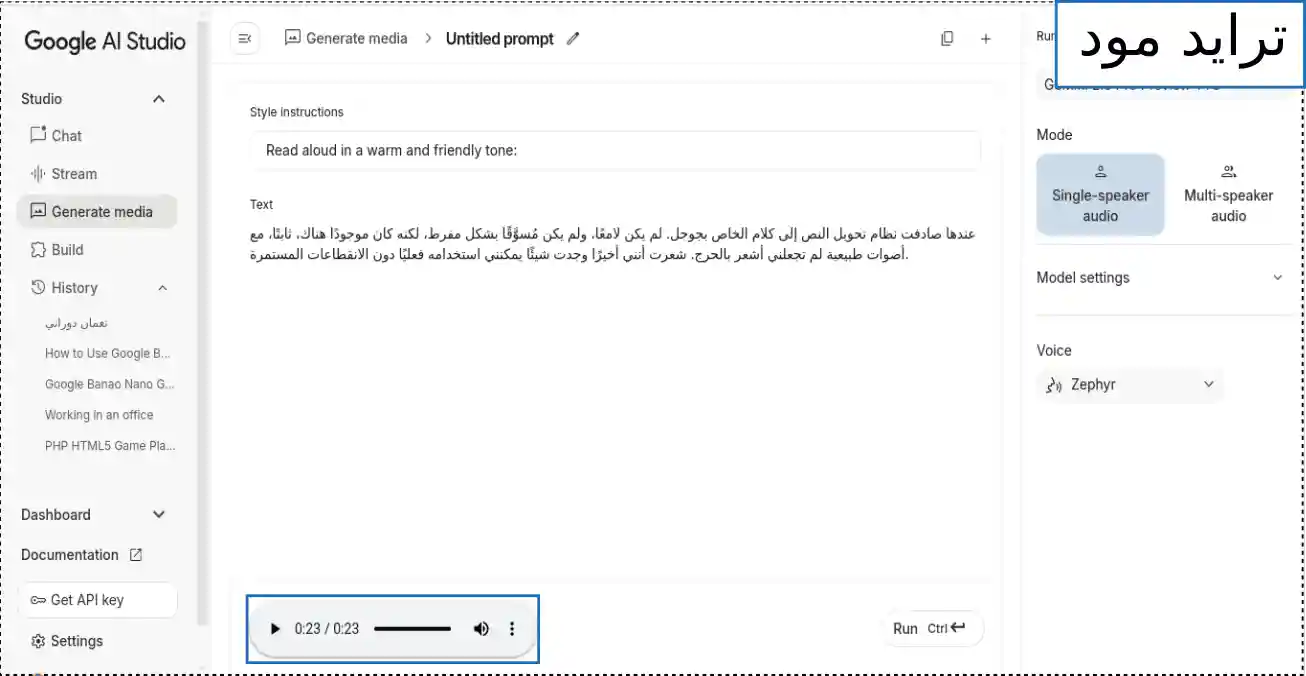Click the plus icon for new prompt
Image resolution: width=1306 pixels, height=676 pixels.
tap(986, 39)
